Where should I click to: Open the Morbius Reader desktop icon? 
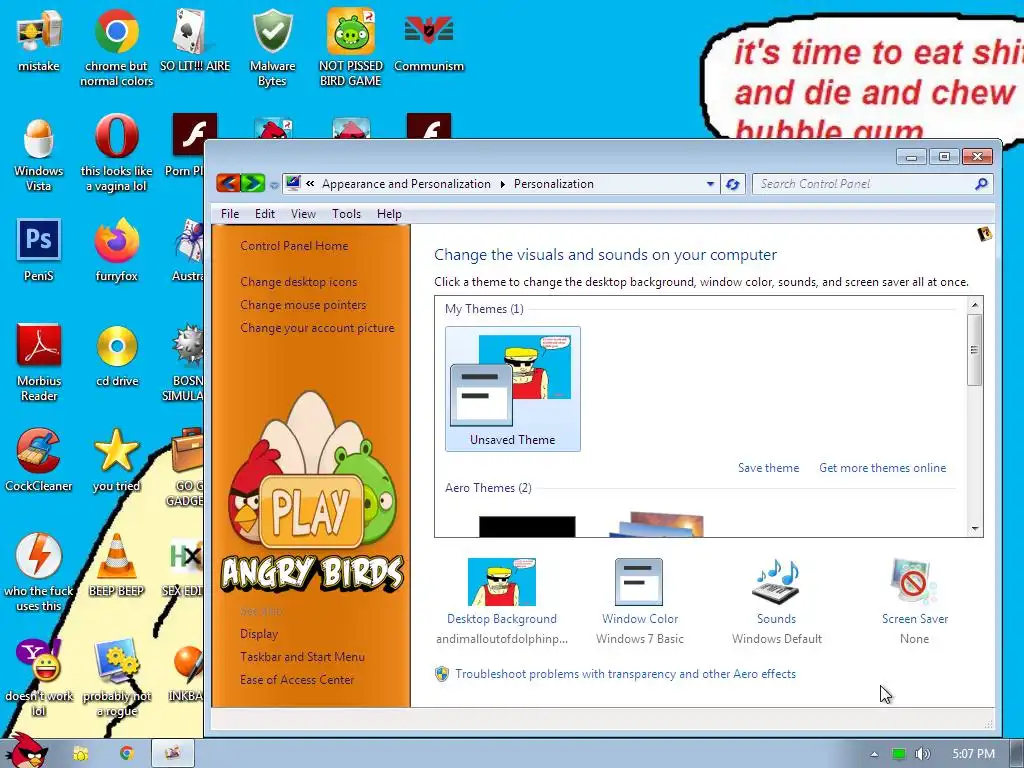[39, 362]
